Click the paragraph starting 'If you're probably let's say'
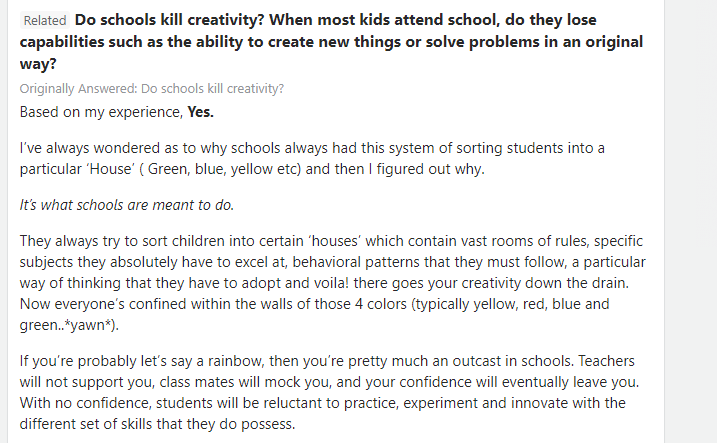Viewport: 717px width, 443px height. (329, 392)
